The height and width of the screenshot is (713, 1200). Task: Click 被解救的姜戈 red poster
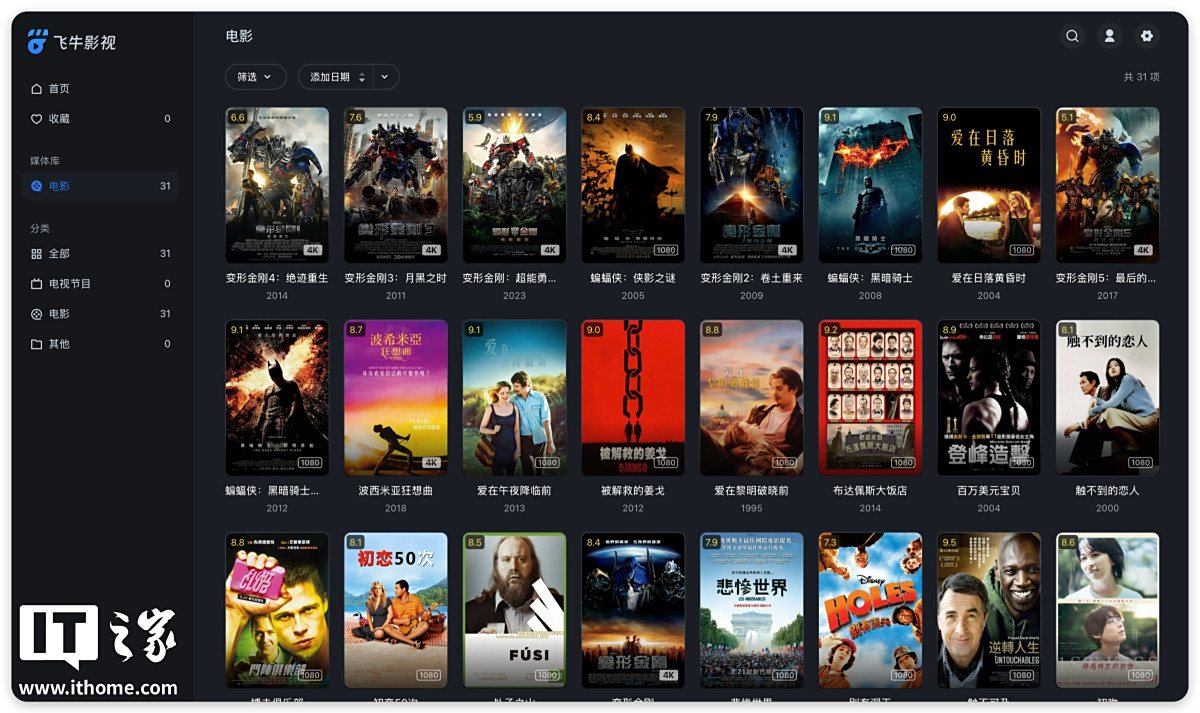click(633, 397)
